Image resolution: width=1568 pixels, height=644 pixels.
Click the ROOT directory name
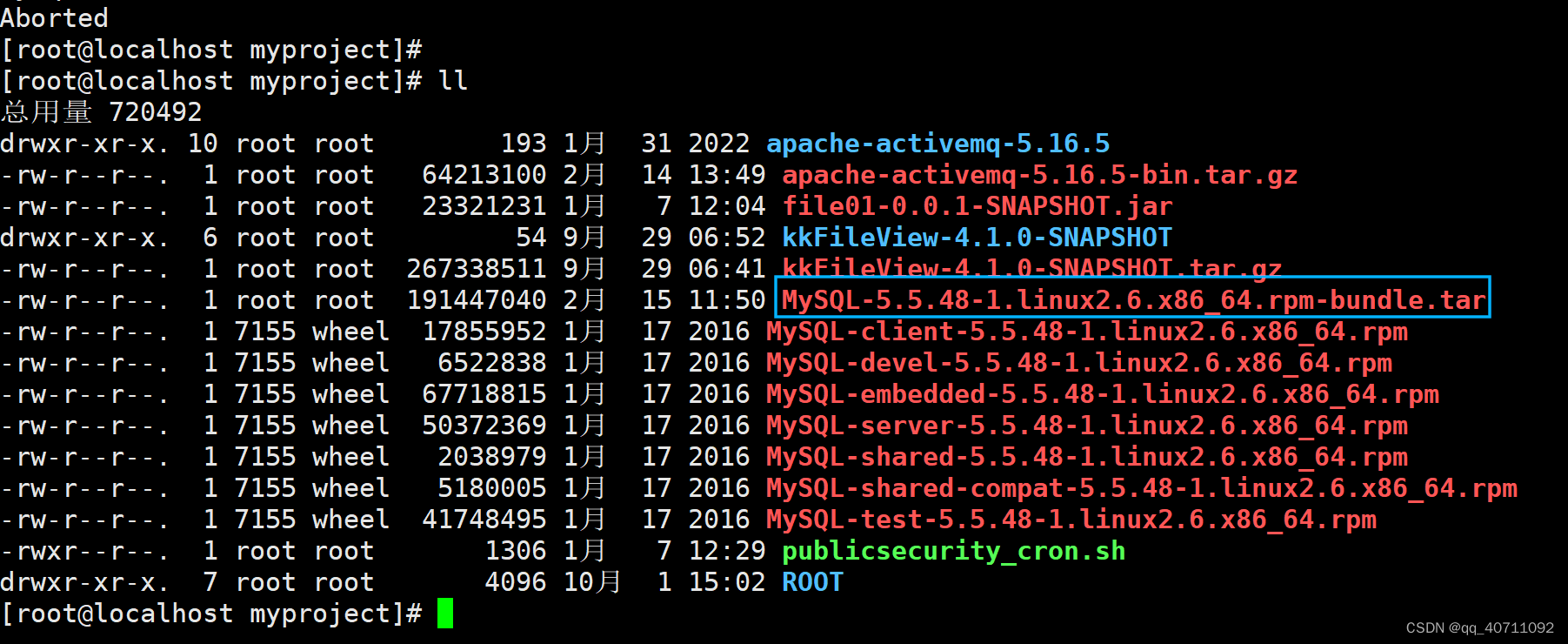812,582
